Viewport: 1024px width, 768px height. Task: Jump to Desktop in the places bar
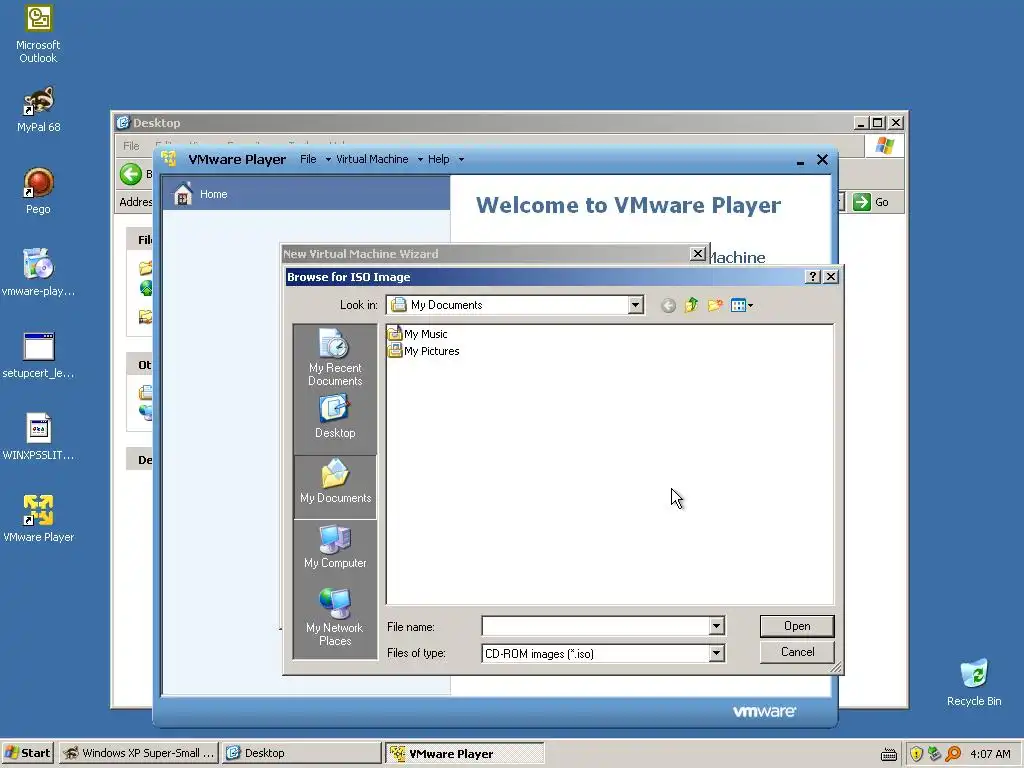[x=335, y=416]
